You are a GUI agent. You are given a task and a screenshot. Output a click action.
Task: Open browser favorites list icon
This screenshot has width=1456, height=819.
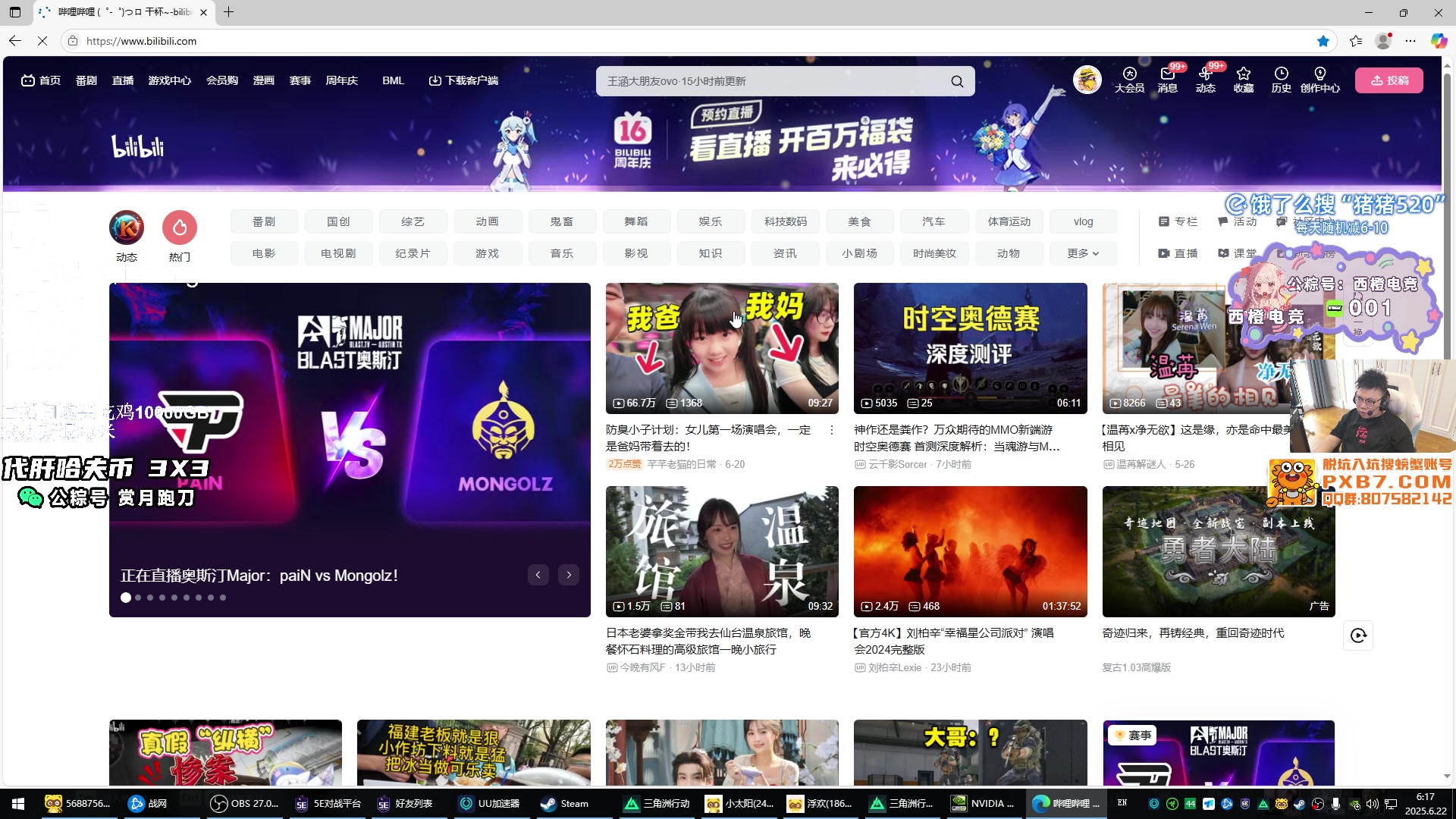click(1356, 41)
